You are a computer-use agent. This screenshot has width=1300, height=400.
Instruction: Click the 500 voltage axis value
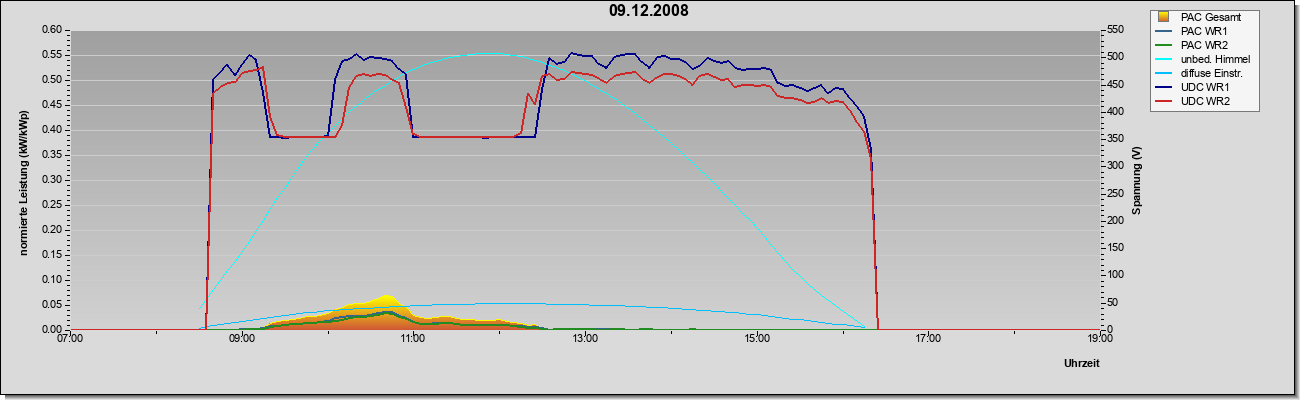click(1115, 57)
